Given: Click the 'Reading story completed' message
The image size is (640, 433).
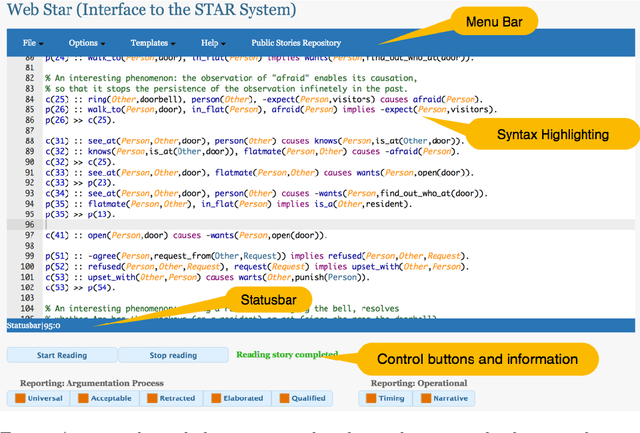Looking at the screenshot, I should coord(285,354).
